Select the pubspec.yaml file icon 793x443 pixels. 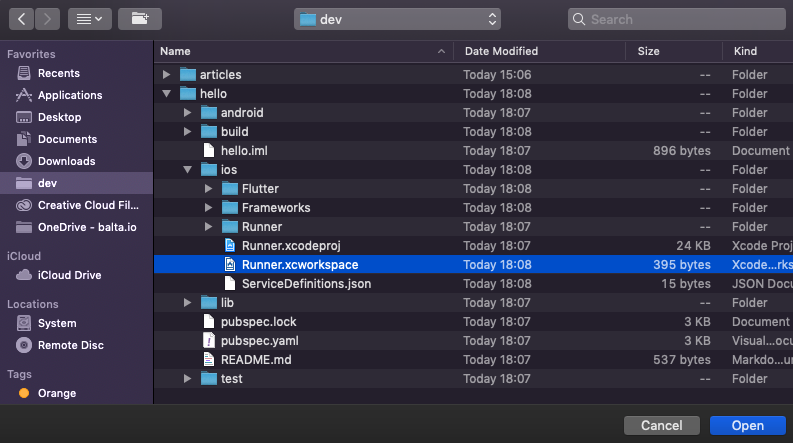[x=208, y=341]
